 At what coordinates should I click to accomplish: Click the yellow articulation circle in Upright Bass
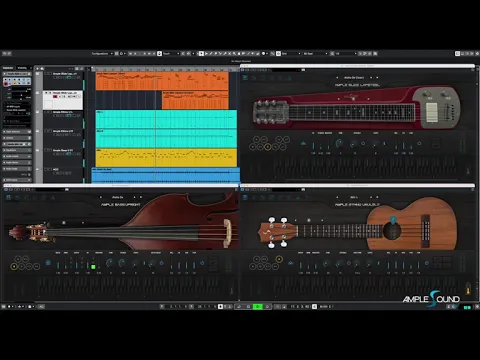[14, 266]
